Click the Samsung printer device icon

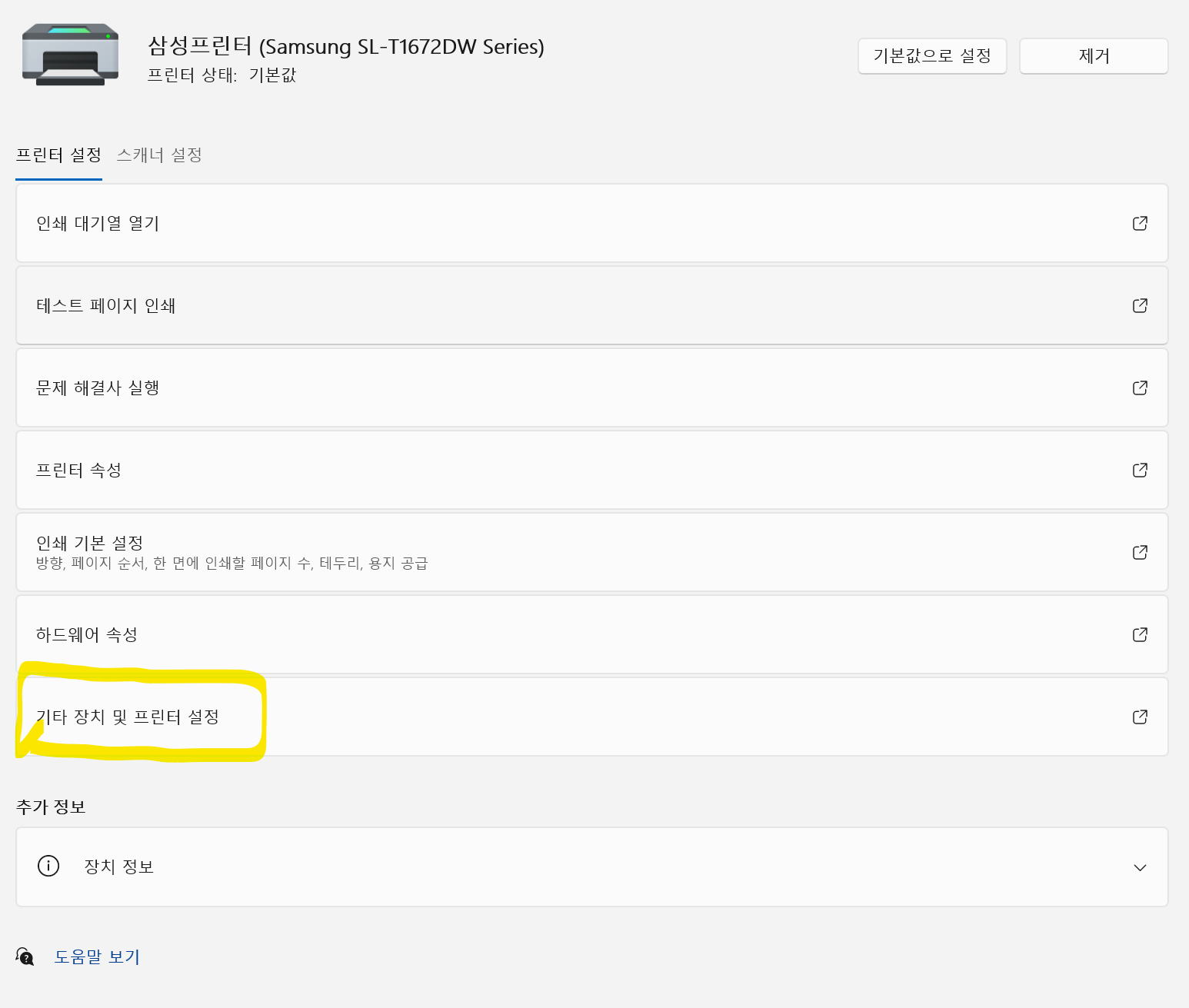[x=70, y=55]
